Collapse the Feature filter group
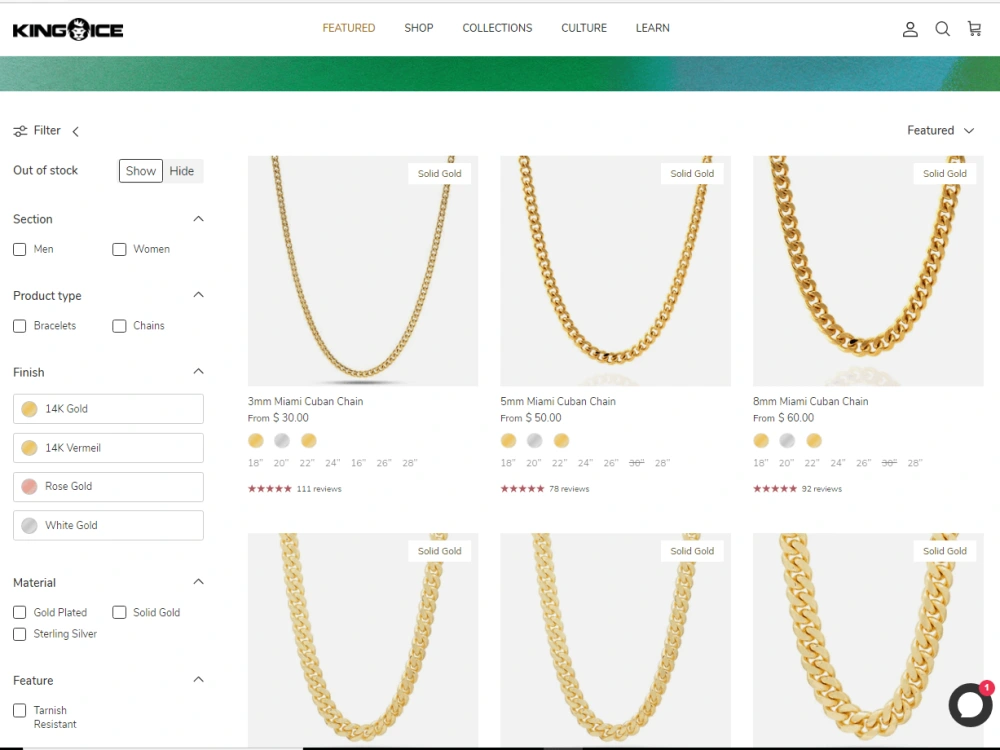Screen dimensions: 1000x750 pos(198,679)
